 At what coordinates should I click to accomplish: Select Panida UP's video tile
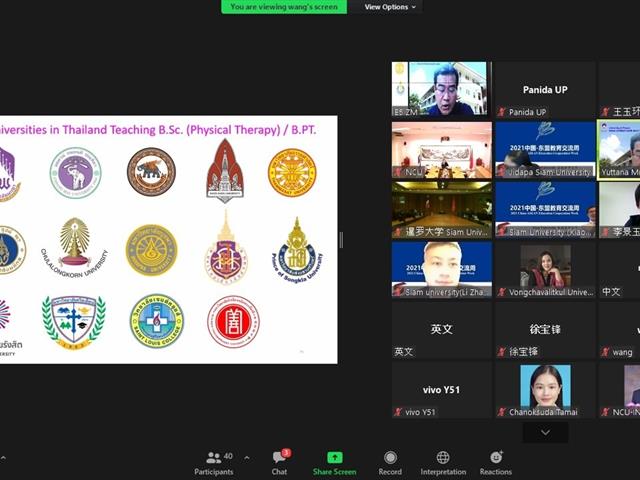coord(545,89)
